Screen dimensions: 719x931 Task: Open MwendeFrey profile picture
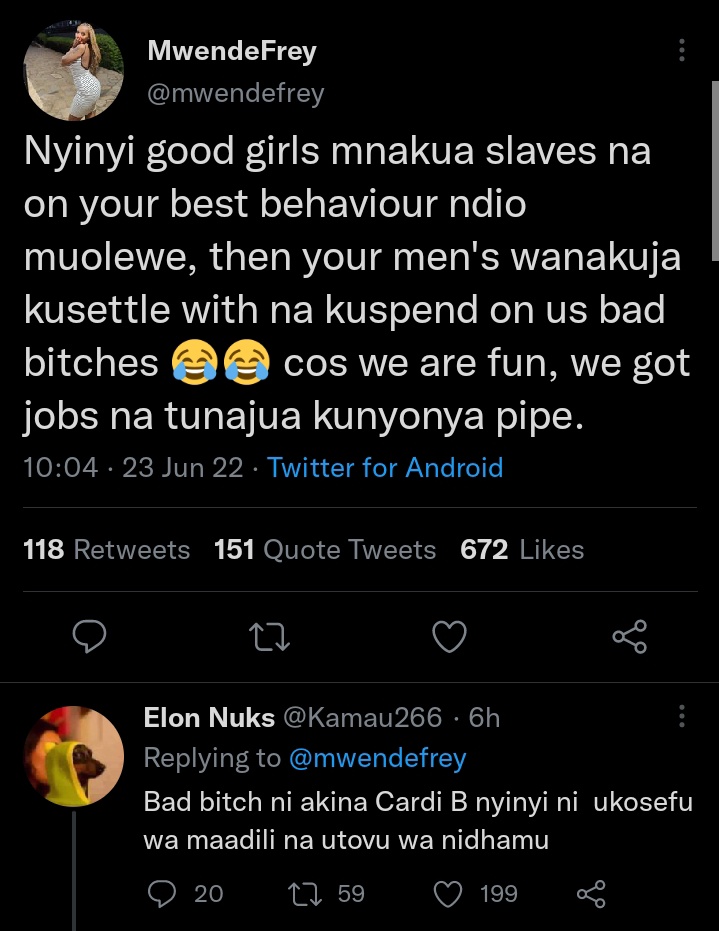click(73, 70)
